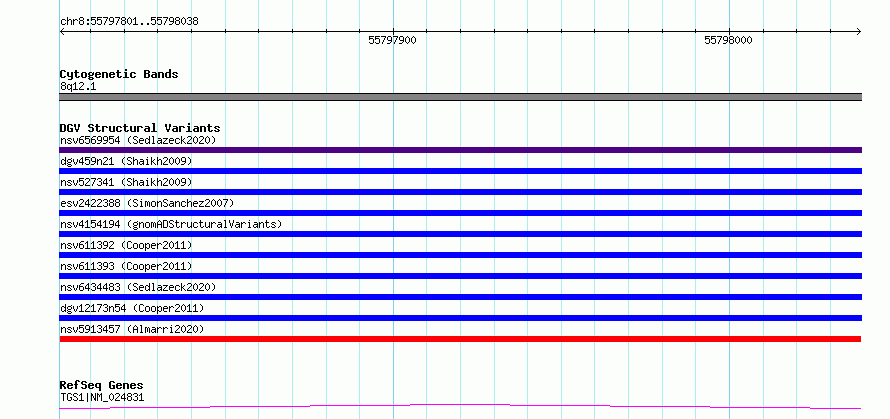Image resolution: width=890 pixels, height=419 pixels.
Task: Click the blue nsv527341 variant bar
Action: 460,192
